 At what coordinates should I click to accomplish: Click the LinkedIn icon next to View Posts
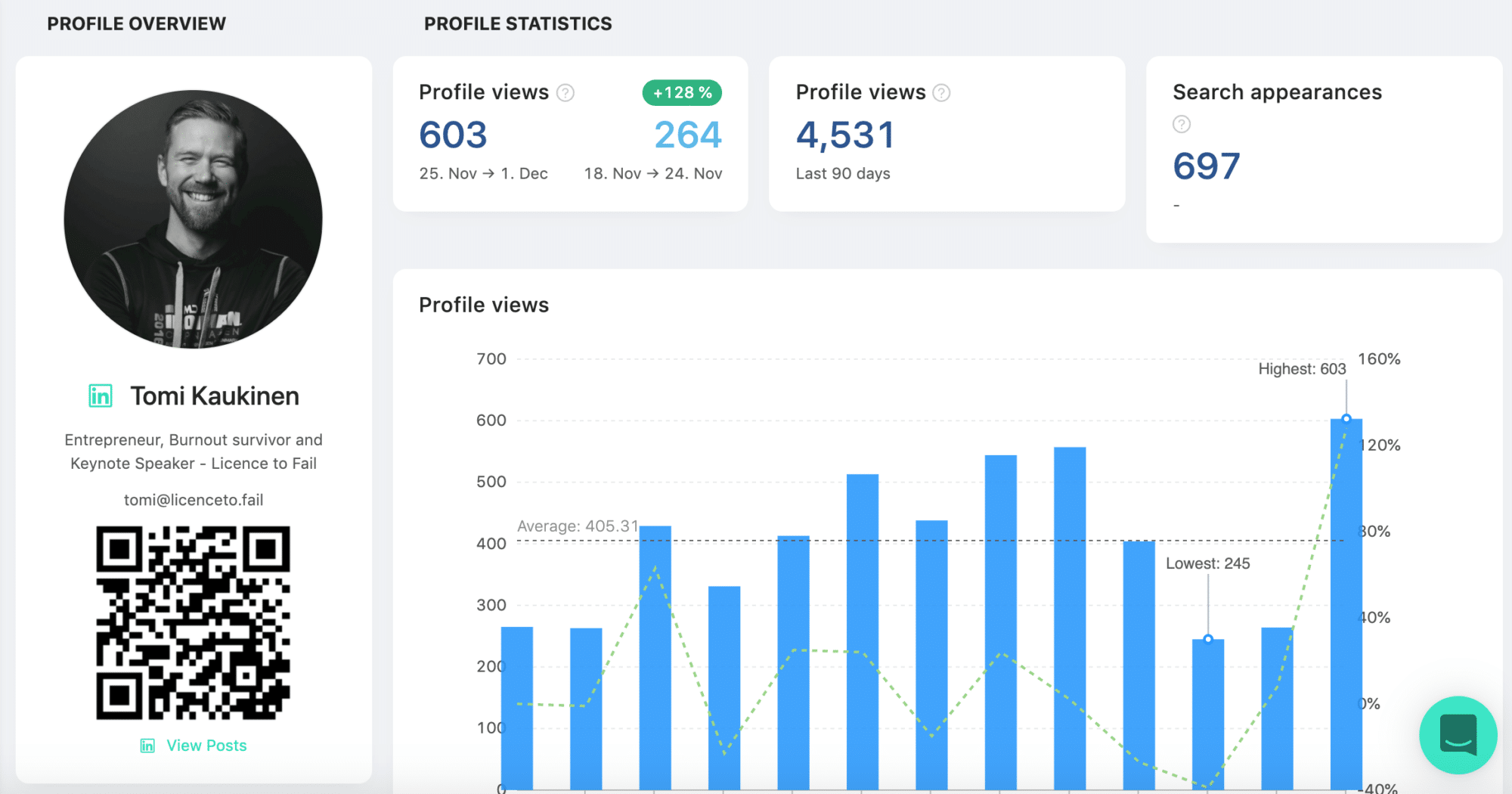tap(147, 746)
